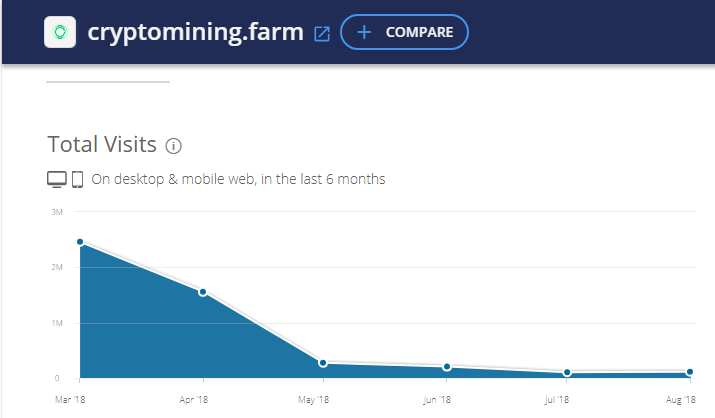The image size is (715, 418).
Task: Click the Apr '18 data point on chart
Action: pos(203,292)
